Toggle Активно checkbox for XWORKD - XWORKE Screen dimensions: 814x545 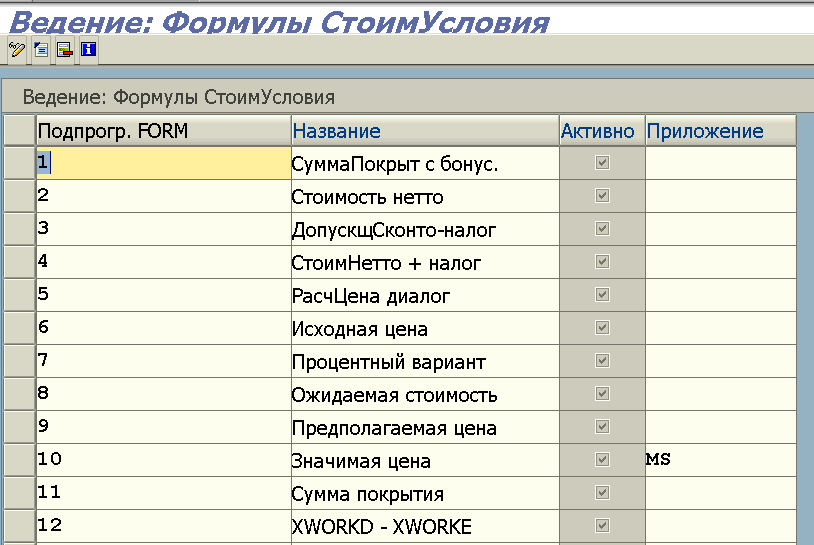coord(602,526)
